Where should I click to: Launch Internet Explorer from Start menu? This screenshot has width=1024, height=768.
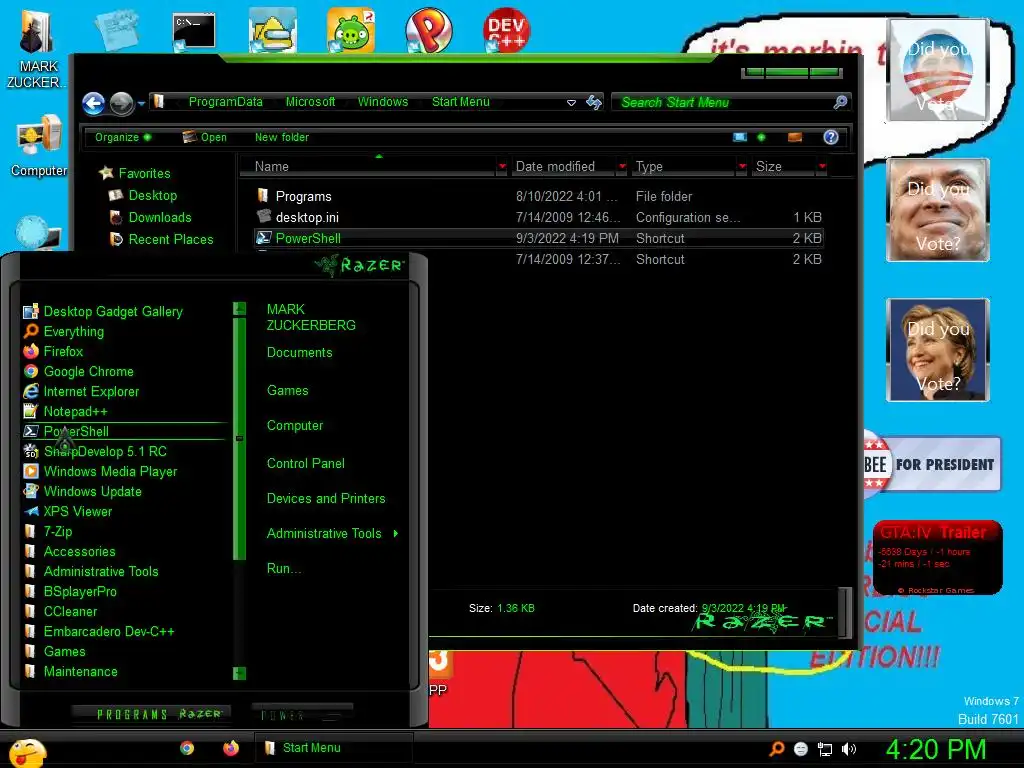(91, 392)
